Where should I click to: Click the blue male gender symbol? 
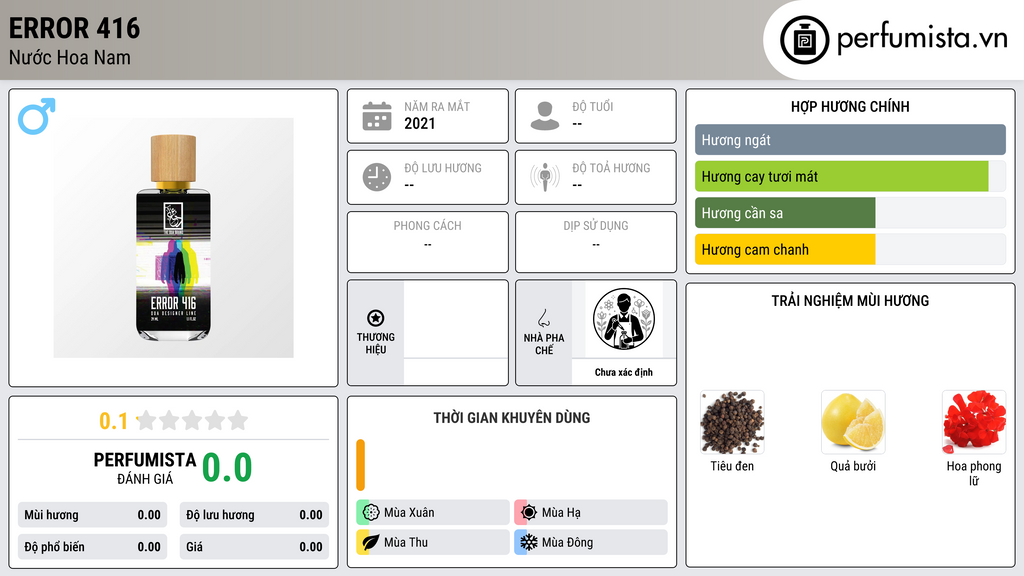37,116
